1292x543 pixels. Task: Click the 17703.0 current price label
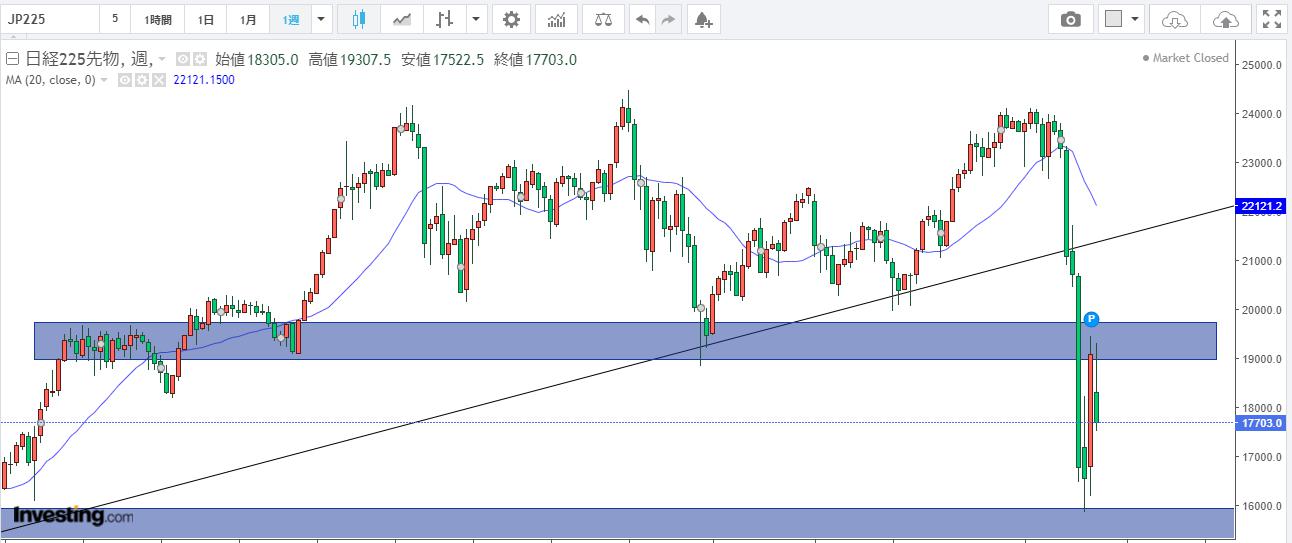1259,423
